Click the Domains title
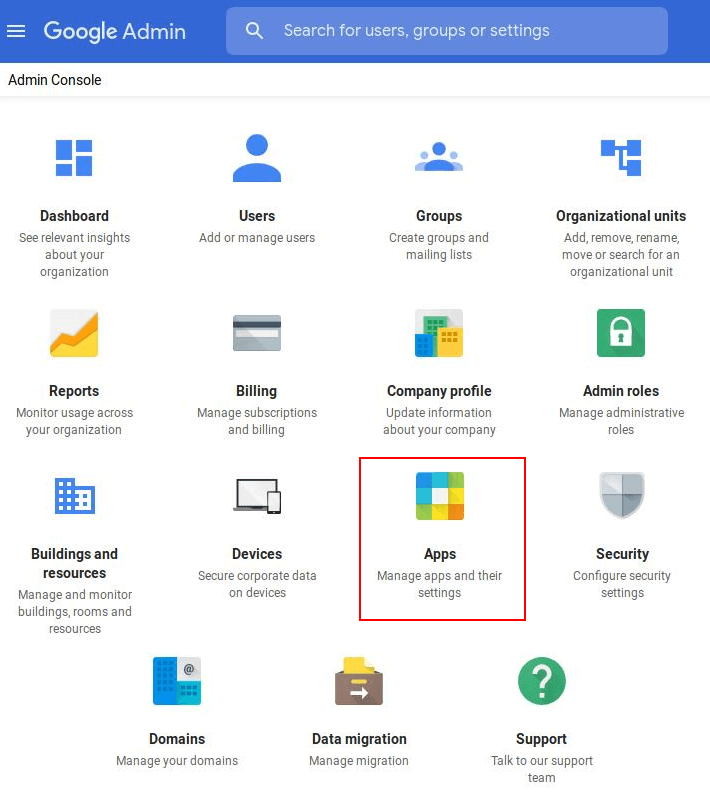 click(177, 739)
